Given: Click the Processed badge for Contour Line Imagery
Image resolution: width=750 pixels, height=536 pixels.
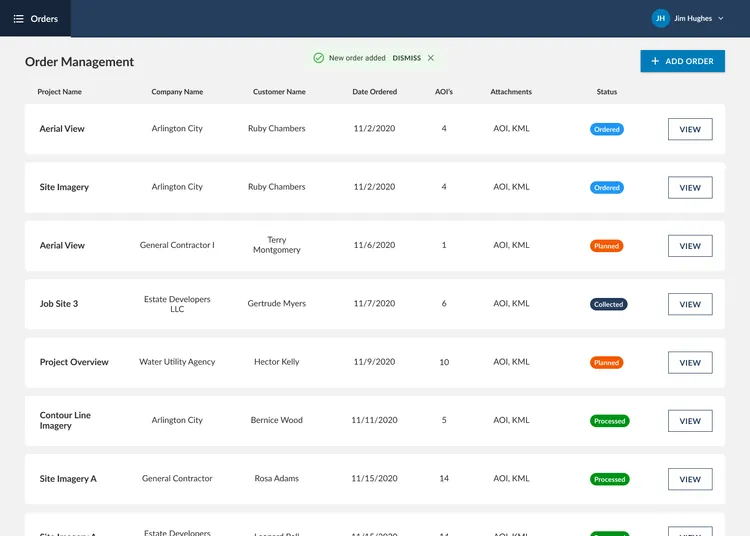Looking at the screenshot, I should click(x=609, y=421).
